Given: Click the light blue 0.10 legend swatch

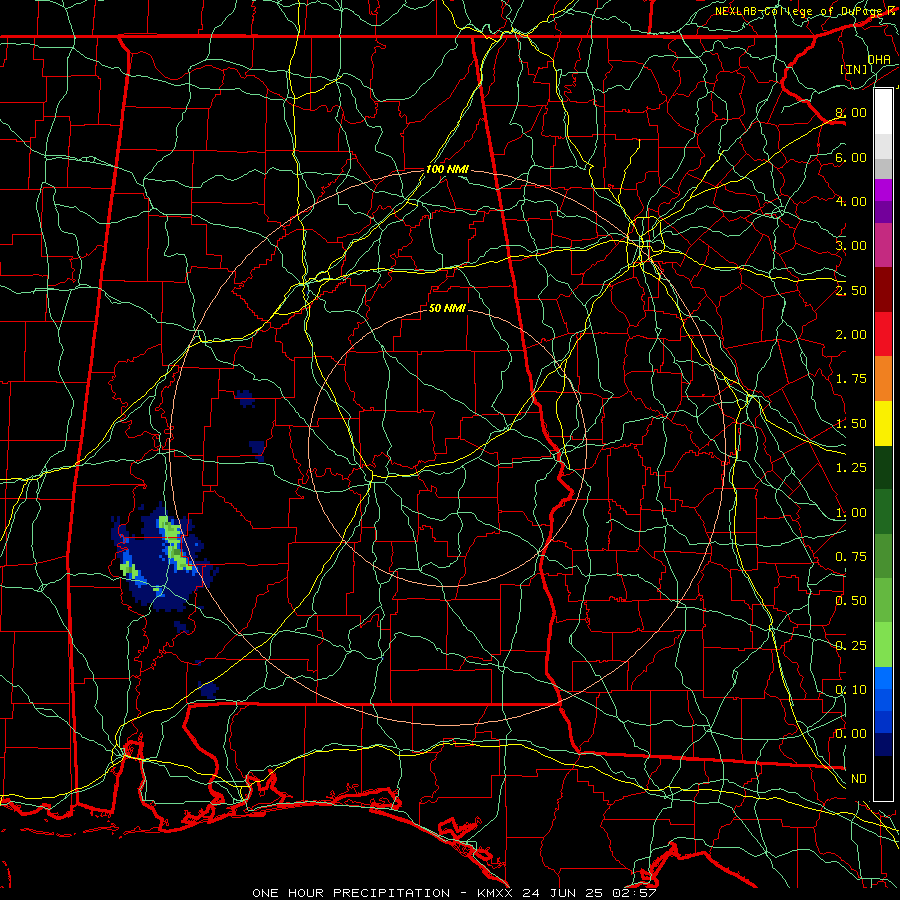Looking at the screenshot, I should tap(883, 678).
